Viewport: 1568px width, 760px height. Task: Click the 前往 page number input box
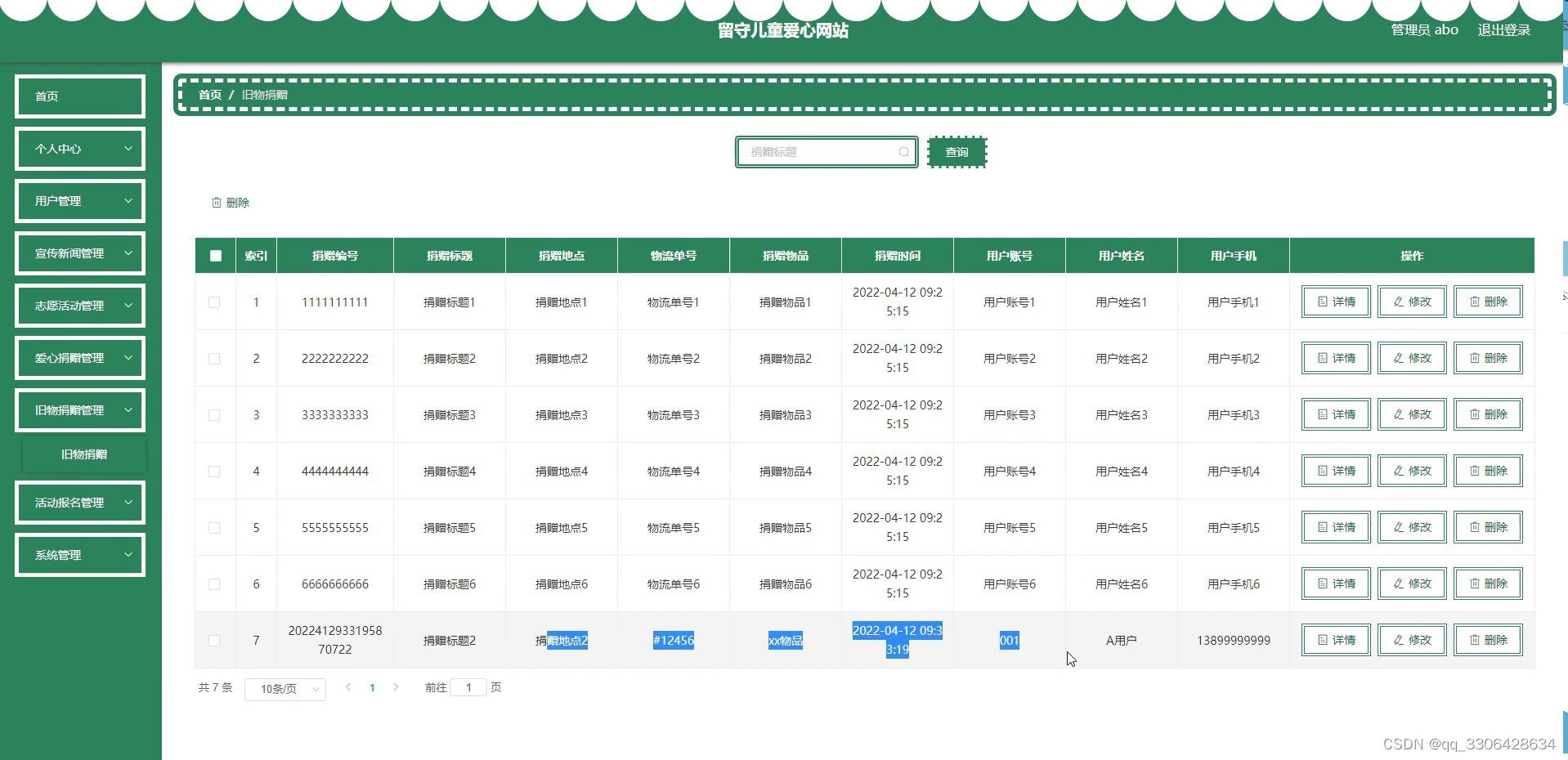point(468,687)
